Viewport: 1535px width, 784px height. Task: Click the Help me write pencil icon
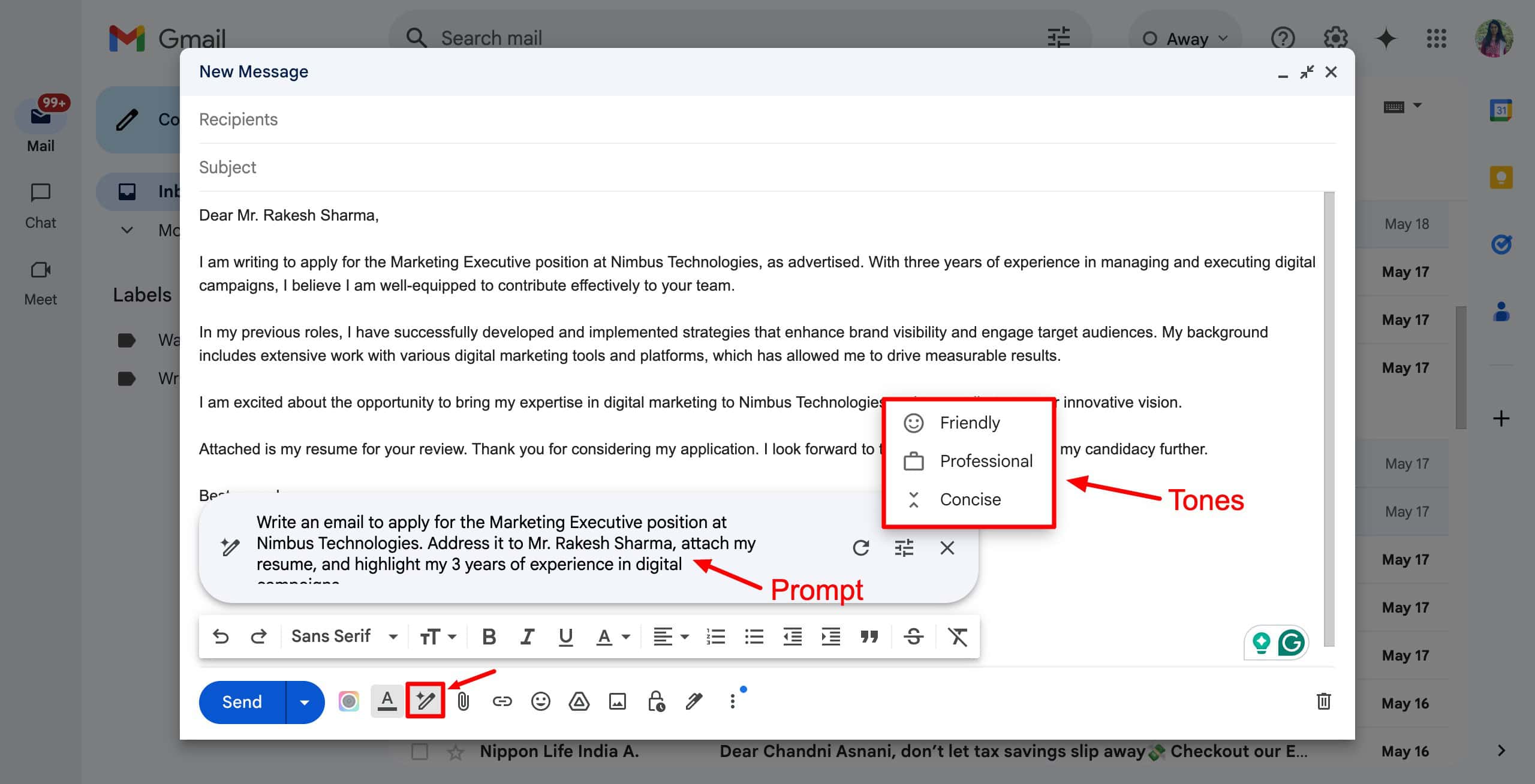(x=425, y=701)
